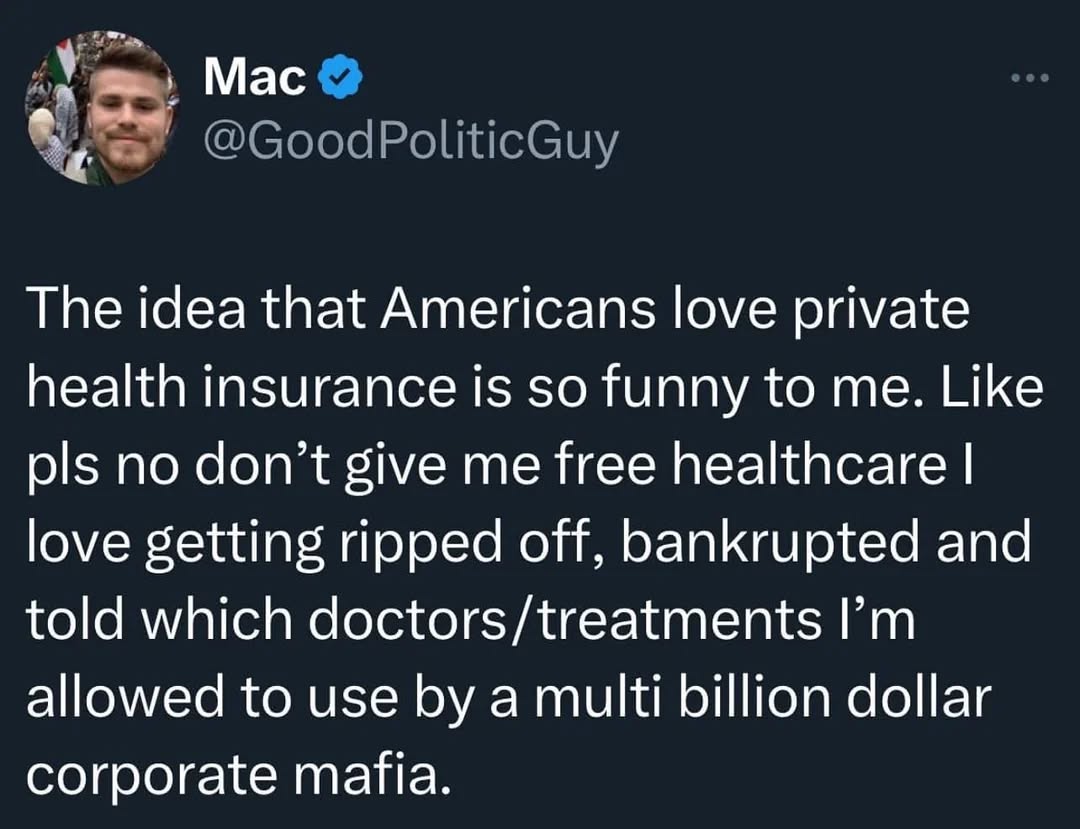Click the word "private" in the tweet
Viewport: 1080px width, 829px height.
(888, 311)
